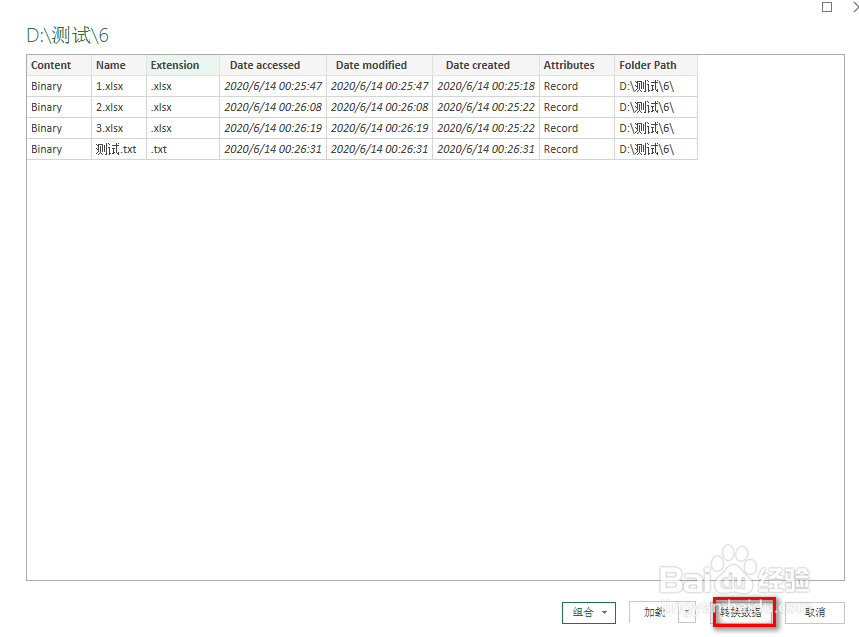Screen dimensions: 859x637
Task: Click Folder Path cell of 2.xlsx row
Action: [x=656, y=107]
